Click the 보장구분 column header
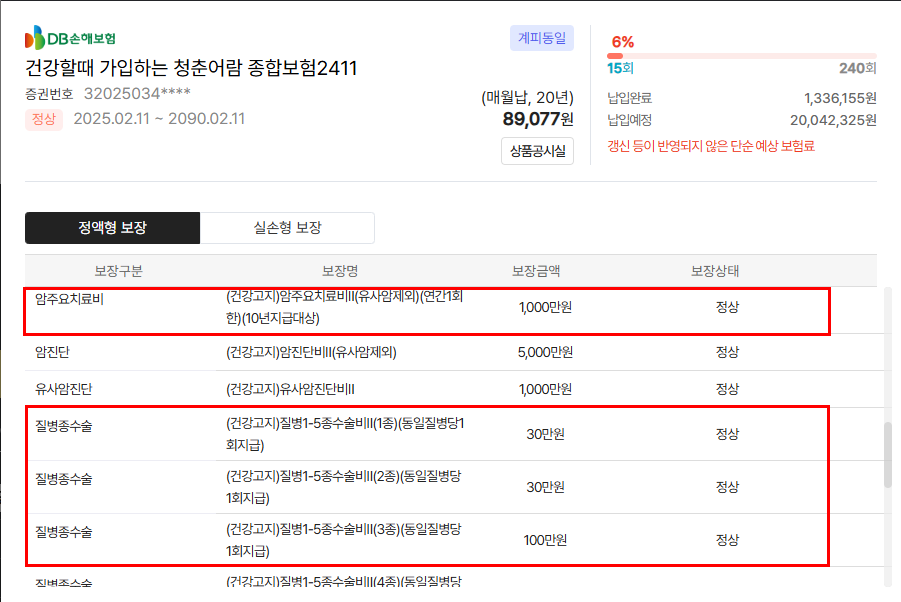901x602 pixels. pos(118,271)
